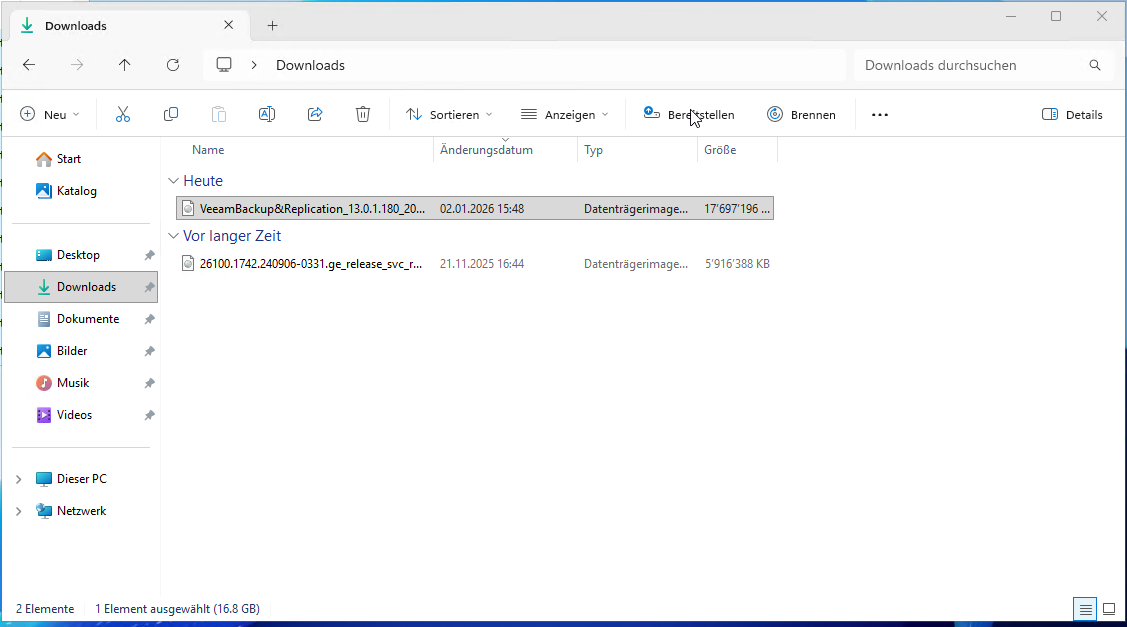Go up one folder level

125,65
